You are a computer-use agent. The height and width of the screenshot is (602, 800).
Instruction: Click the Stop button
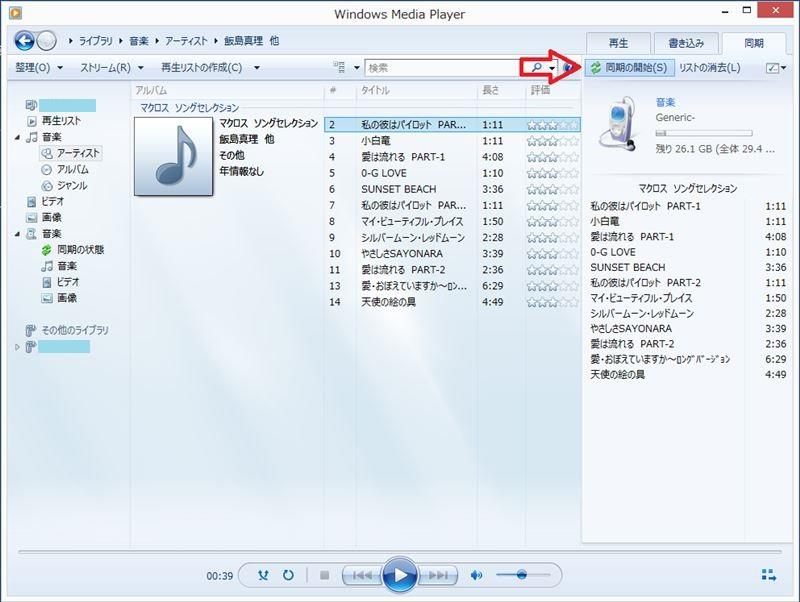pos(324,575)
